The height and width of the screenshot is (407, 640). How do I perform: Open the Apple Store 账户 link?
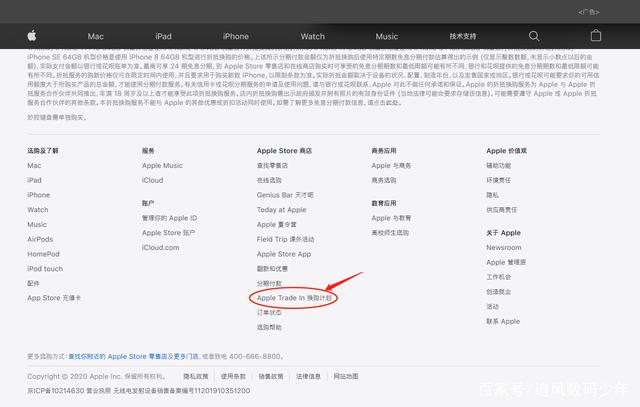(168, 233)
